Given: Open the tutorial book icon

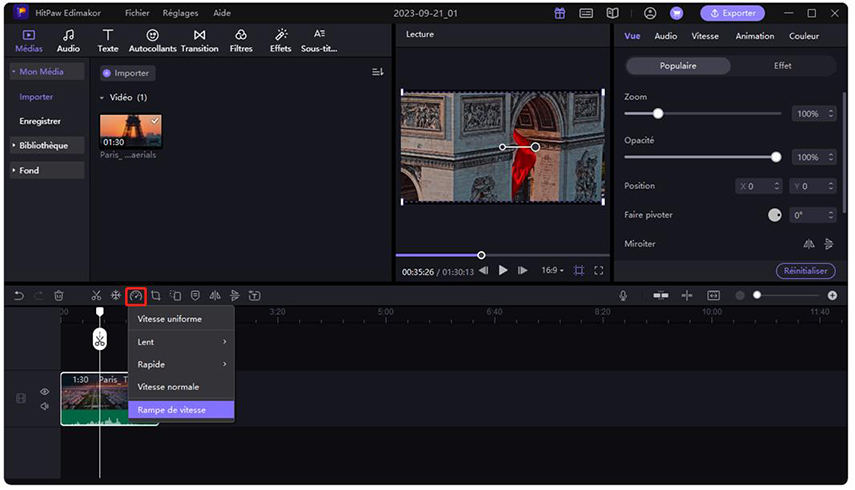Looking at the screenshot, I should (x=612, y=13).
